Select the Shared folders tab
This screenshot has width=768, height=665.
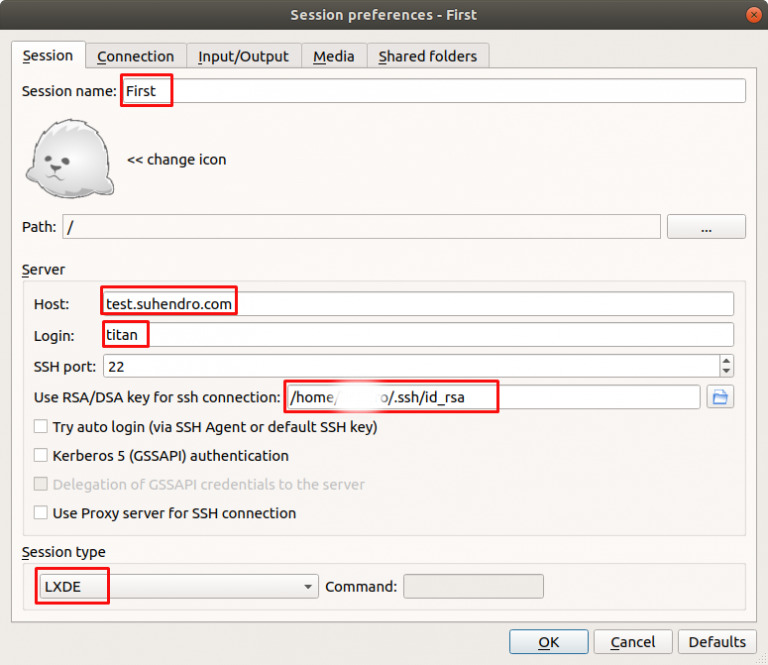(x=428, y=56)
